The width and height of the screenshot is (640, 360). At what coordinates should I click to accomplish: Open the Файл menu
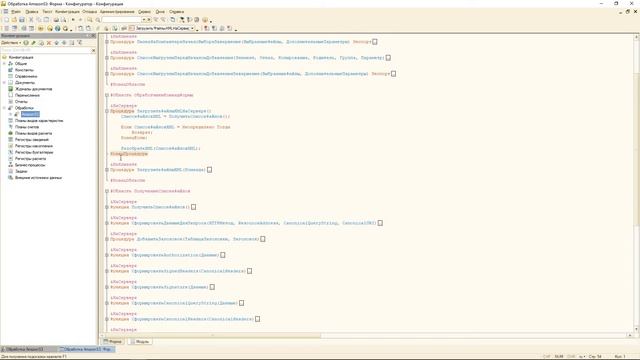coord(16,12)
